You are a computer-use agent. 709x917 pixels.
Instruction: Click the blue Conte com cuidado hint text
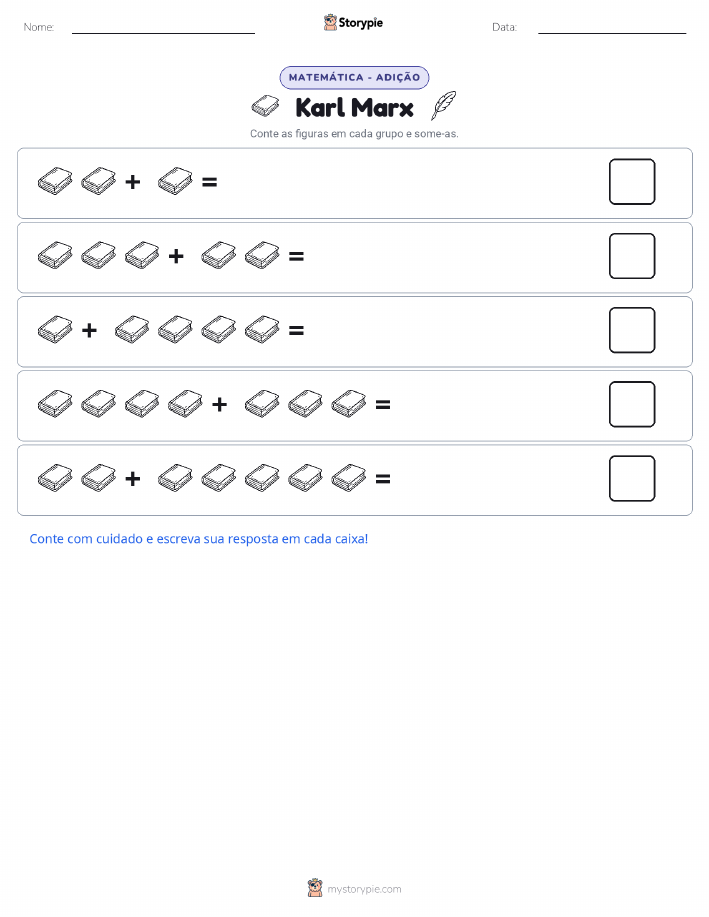[199, 539]
